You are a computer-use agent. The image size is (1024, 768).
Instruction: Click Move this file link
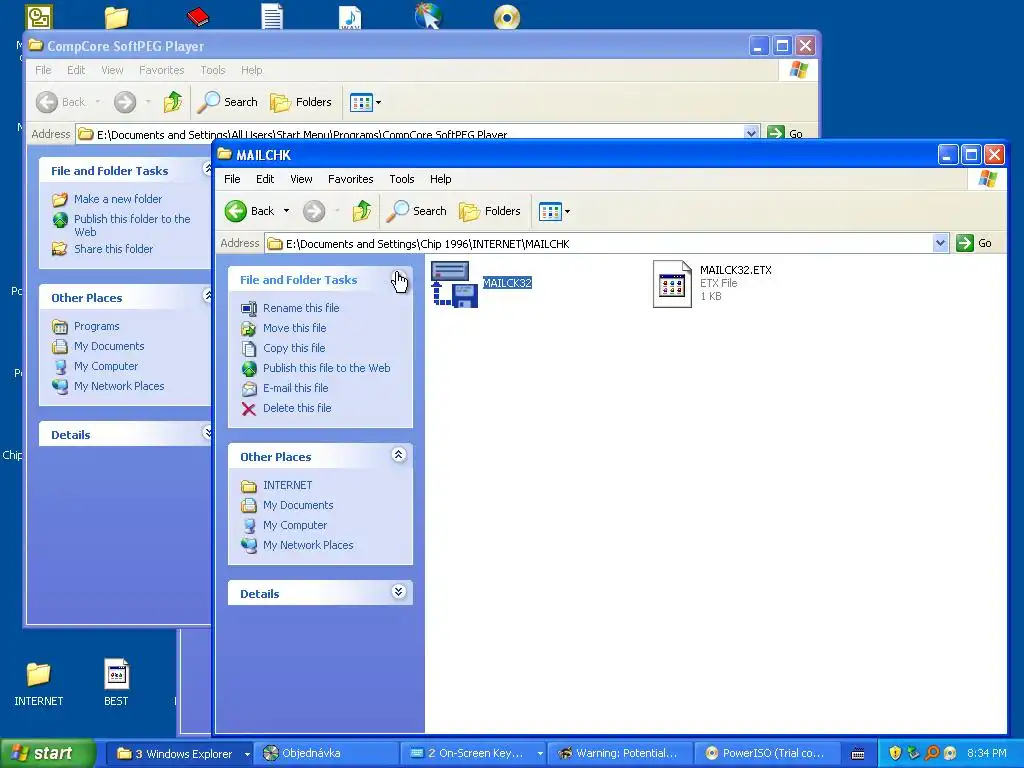click(295, 328)
